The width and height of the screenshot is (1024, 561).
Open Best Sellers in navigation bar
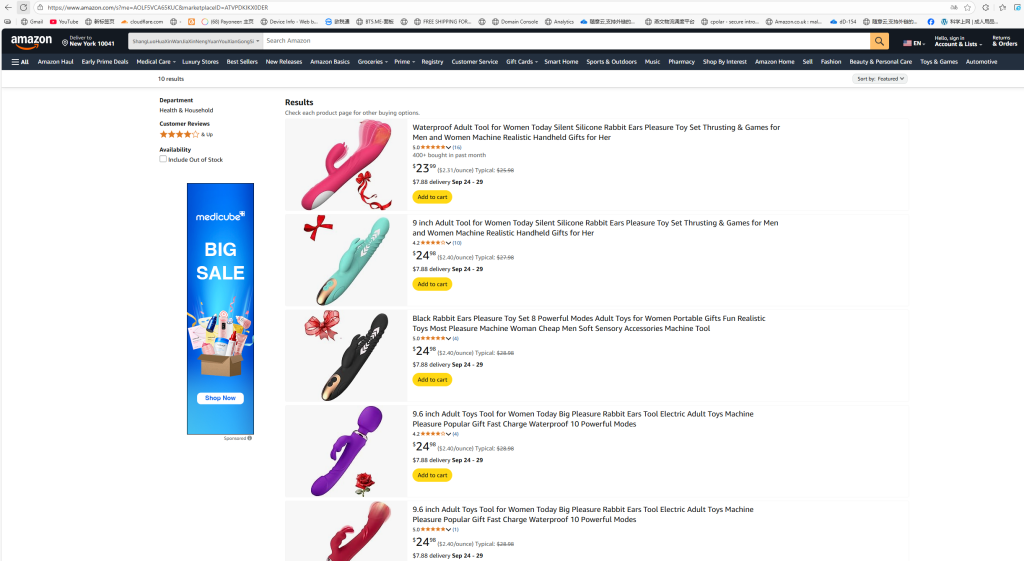click(x=242, y=62)
